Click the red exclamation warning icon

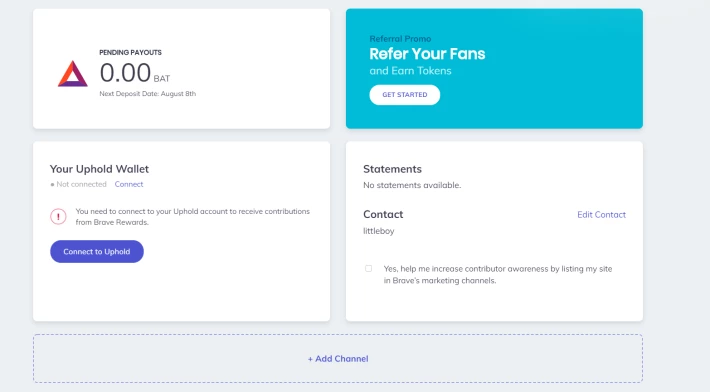pyautogui.click(x=58, y=216)
